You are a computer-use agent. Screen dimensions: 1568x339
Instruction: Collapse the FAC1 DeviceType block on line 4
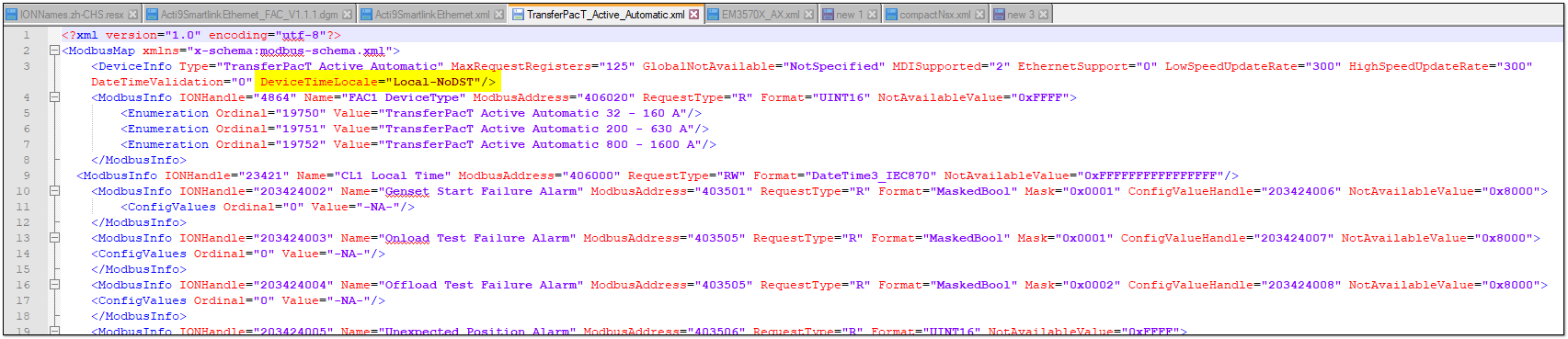(54, 97)
